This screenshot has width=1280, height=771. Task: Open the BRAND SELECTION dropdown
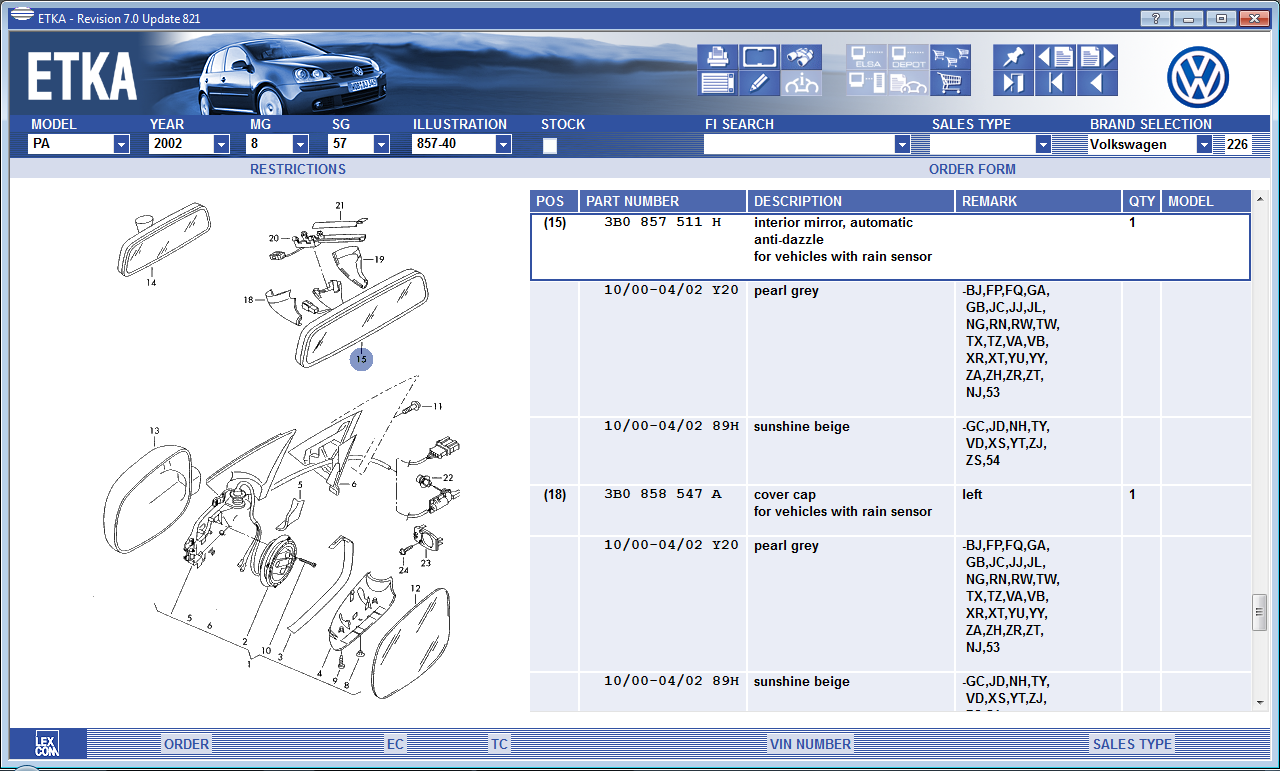click(1203, 145)
